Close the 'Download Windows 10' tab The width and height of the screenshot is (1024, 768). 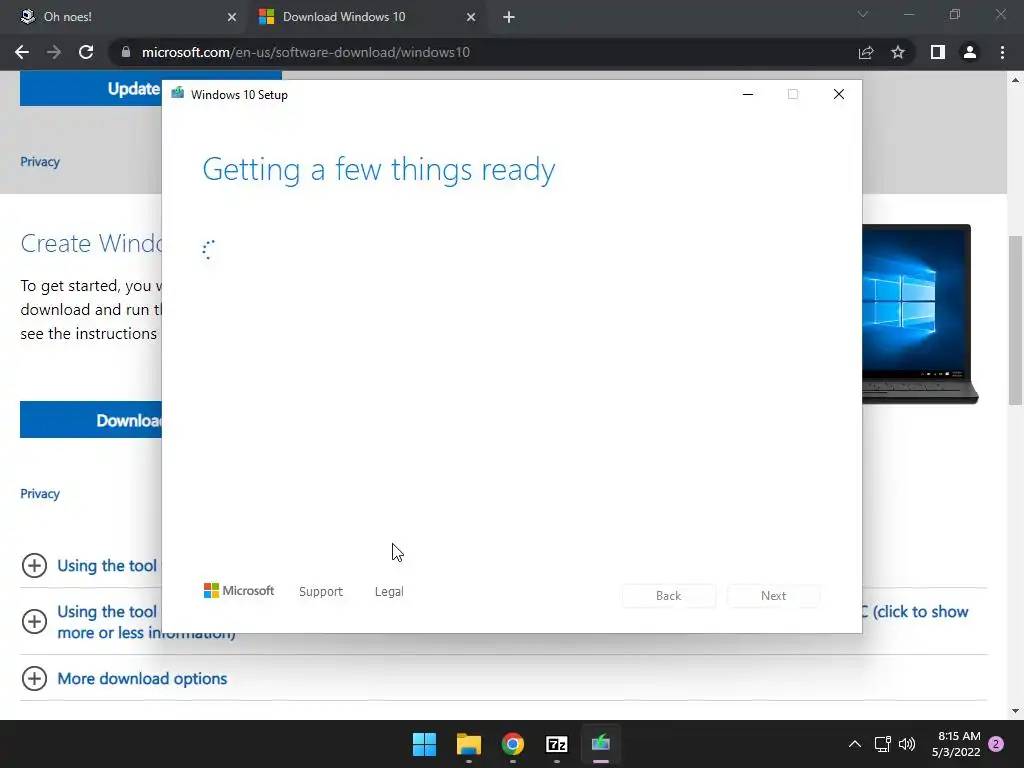point(471,17)
